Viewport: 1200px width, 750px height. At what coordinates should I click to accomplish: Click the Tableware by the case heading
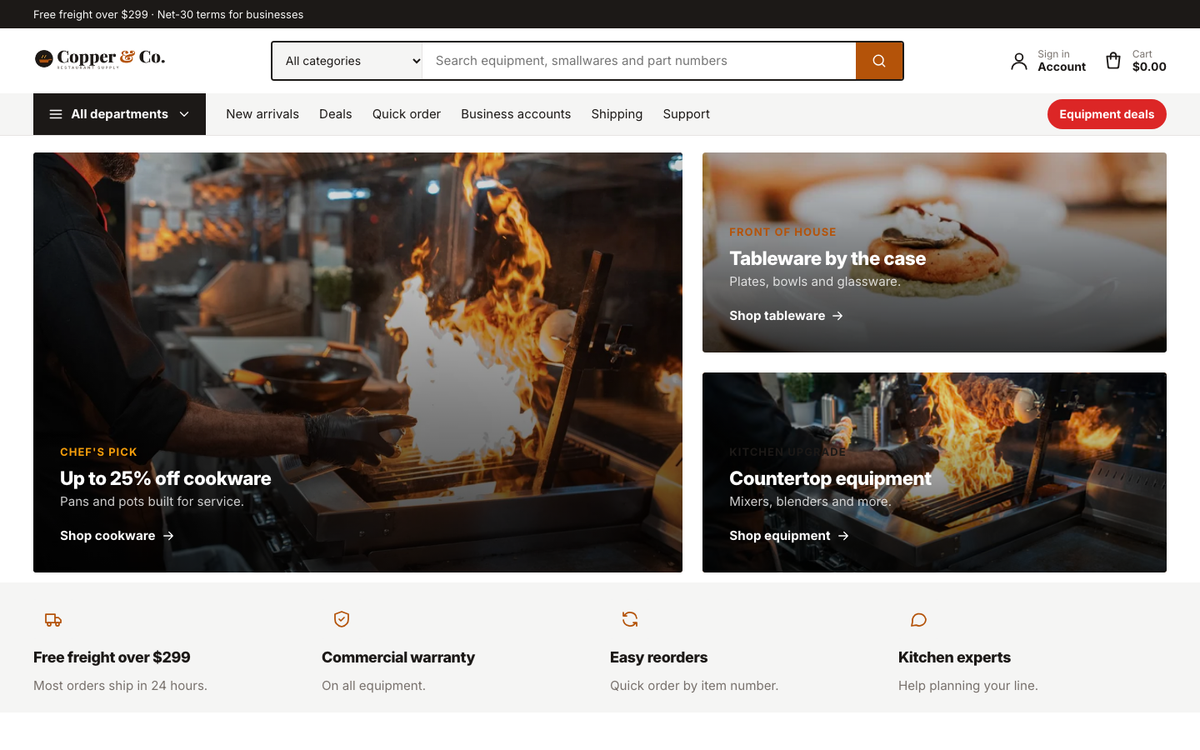click(x=828, y=258)
